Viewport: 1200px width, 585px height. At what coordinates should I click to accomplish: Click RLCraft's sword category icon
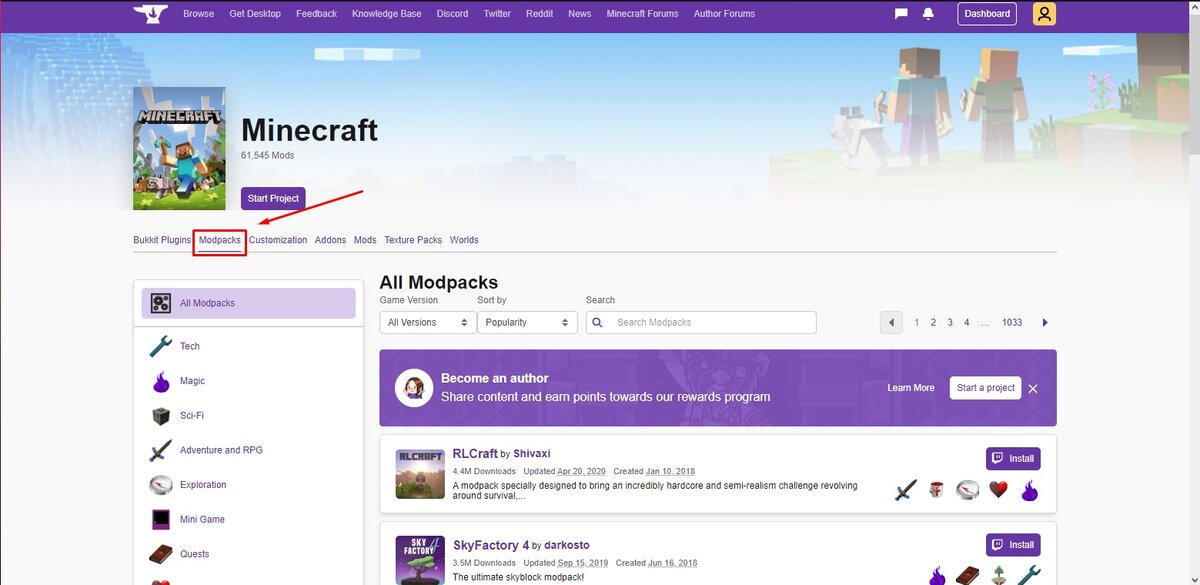(x=906, y=490)
